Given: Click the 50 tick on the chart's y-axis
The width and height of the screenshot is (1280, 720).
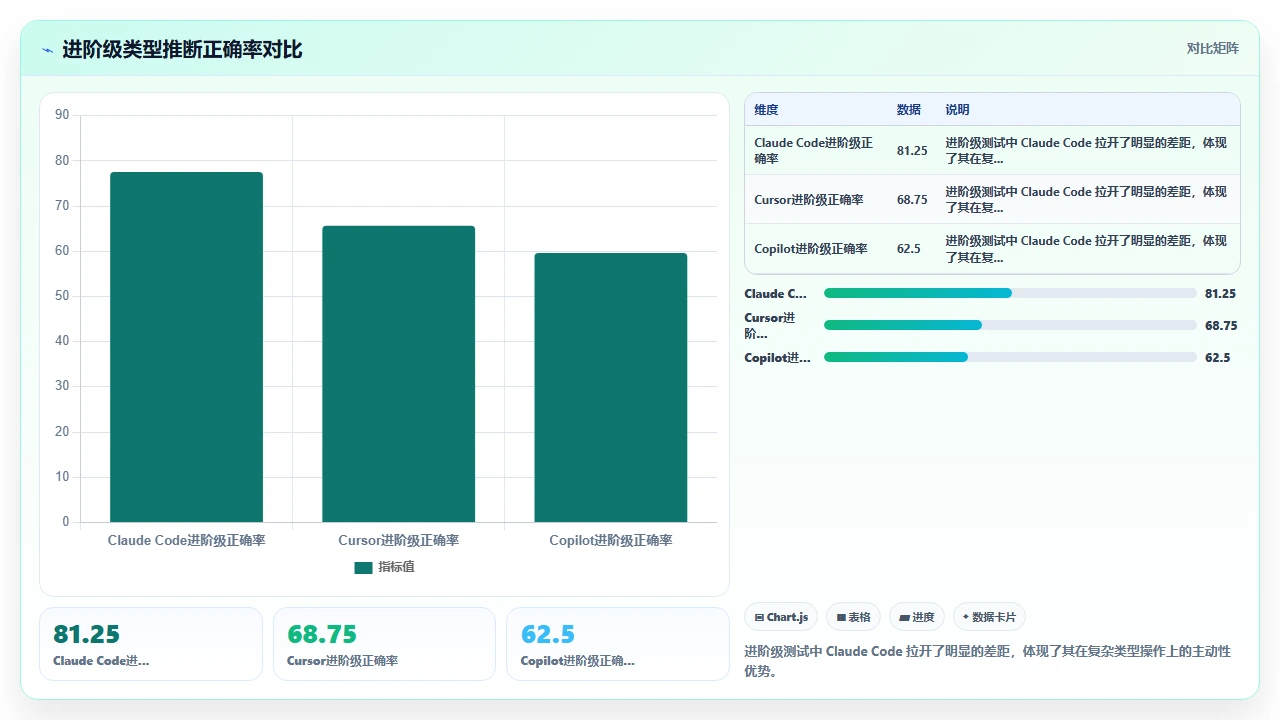Looking at the screenshot, I should (62, 296).
